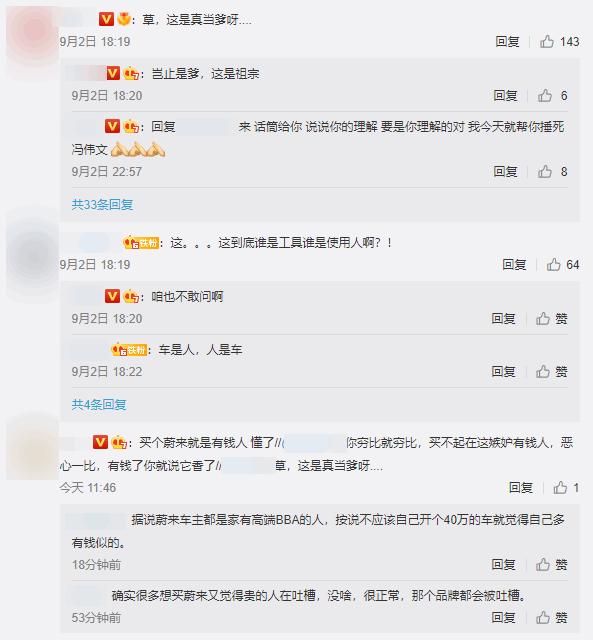
Task: Reply to the 今天 11:46 comment
Action: coord(521,487)
